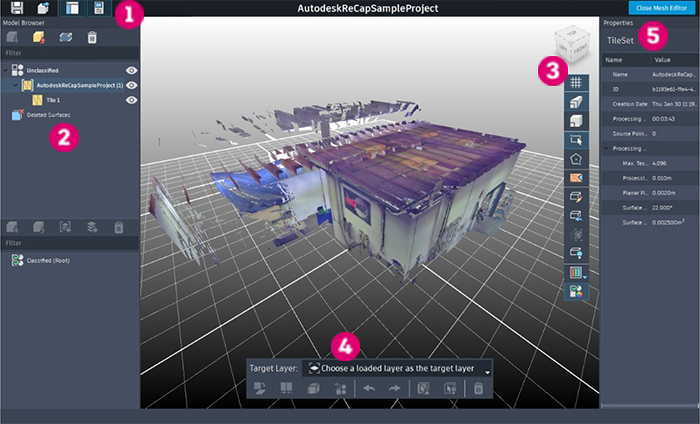The image size is (700, 424).
Task: Hide the Unclassified layer with the eye icon
Action: [x=131, y=71]
